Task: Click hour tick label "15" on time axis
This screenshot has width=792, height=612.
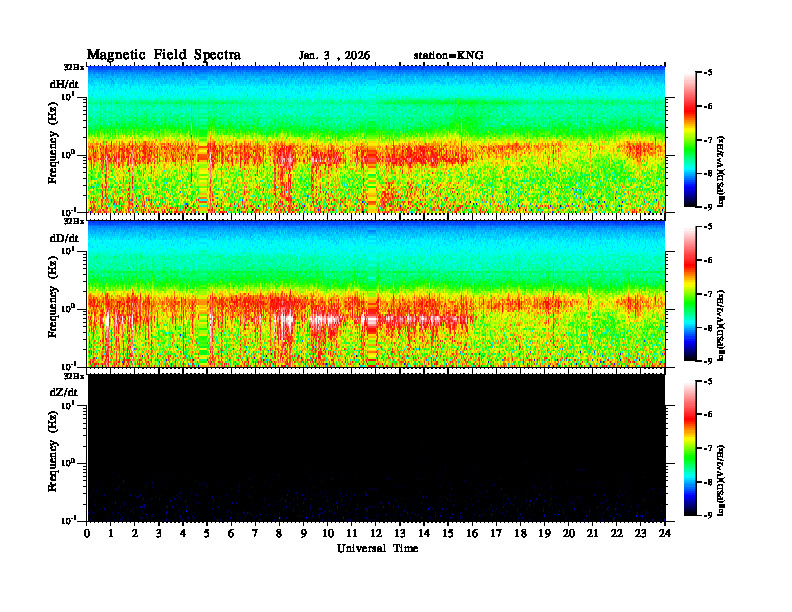Action: tap(448, 533)
